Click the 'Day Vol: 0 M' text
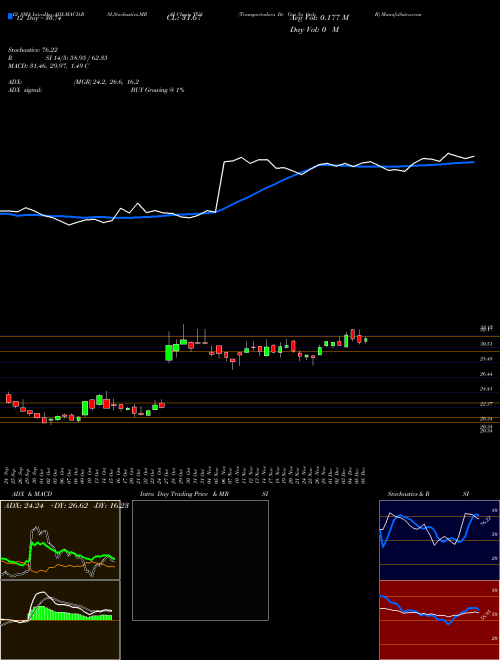Image resolution: width=500 pixels, height=660 pixels. (314, 29)
